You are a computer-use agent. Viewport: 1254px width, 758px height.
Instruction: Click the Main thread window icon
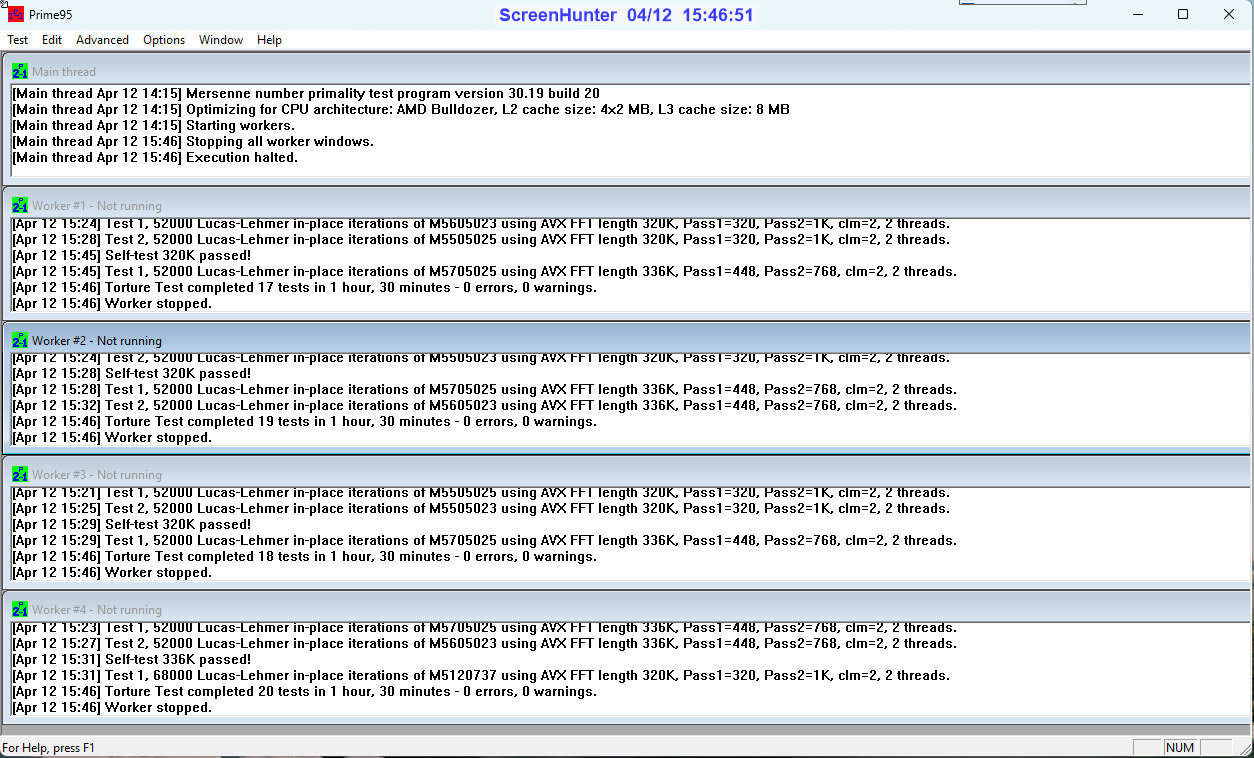(20, 72)
